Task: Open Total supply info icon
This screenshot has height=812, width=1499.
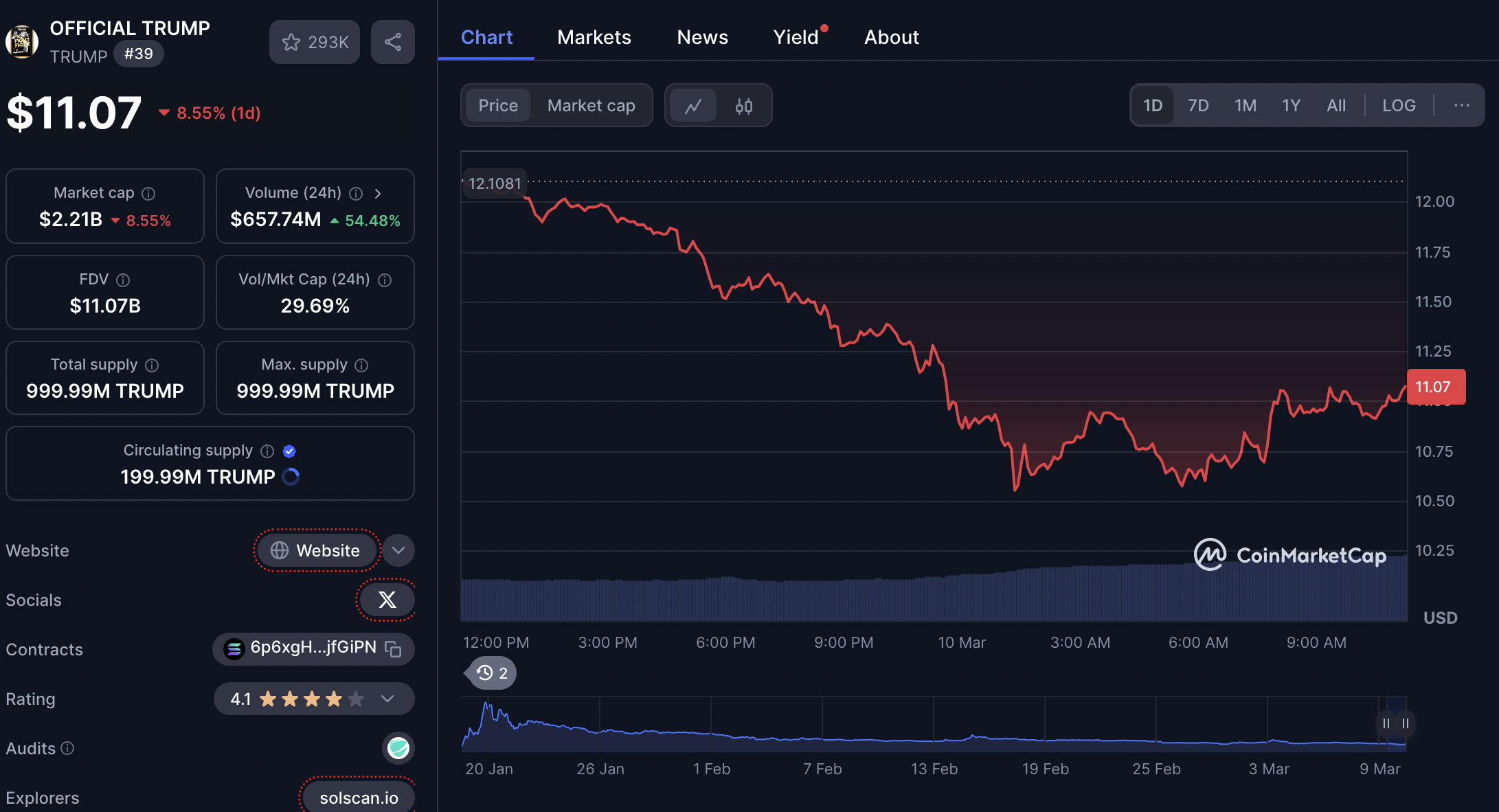Action: click(152, 365)
